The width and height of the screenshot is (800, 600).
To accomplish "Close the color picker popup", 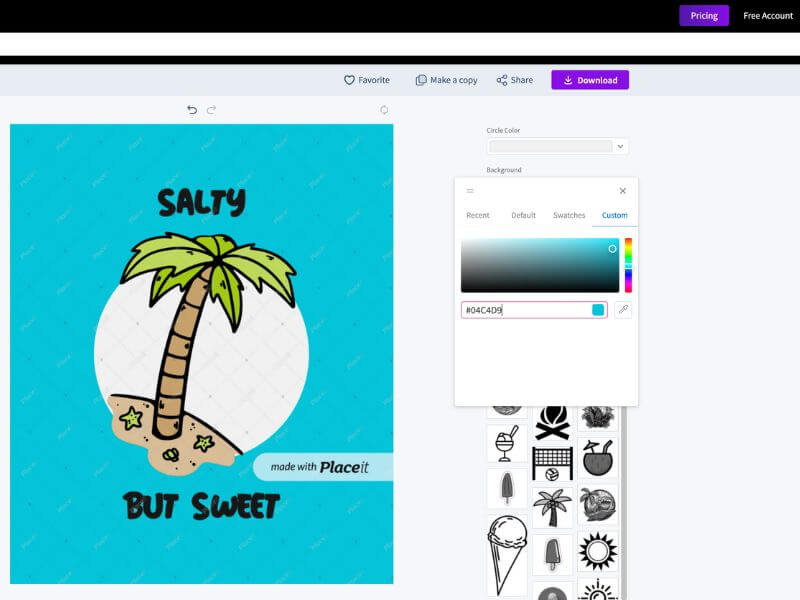I will pyautogui.click(x=622, y=191).
